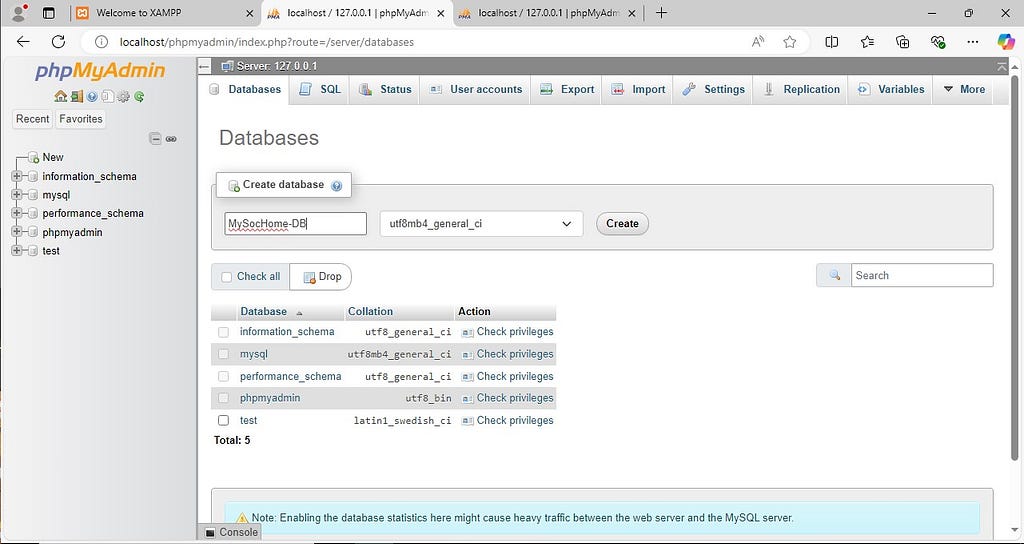
Task: Collapse page header arrows at top right
Action: click(x=1002, y=66)
